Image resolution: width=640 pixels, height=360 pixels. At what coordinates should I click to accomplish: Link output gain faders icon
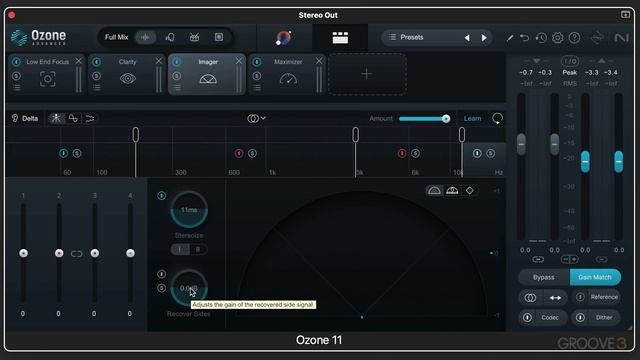(x=601, y=259)
